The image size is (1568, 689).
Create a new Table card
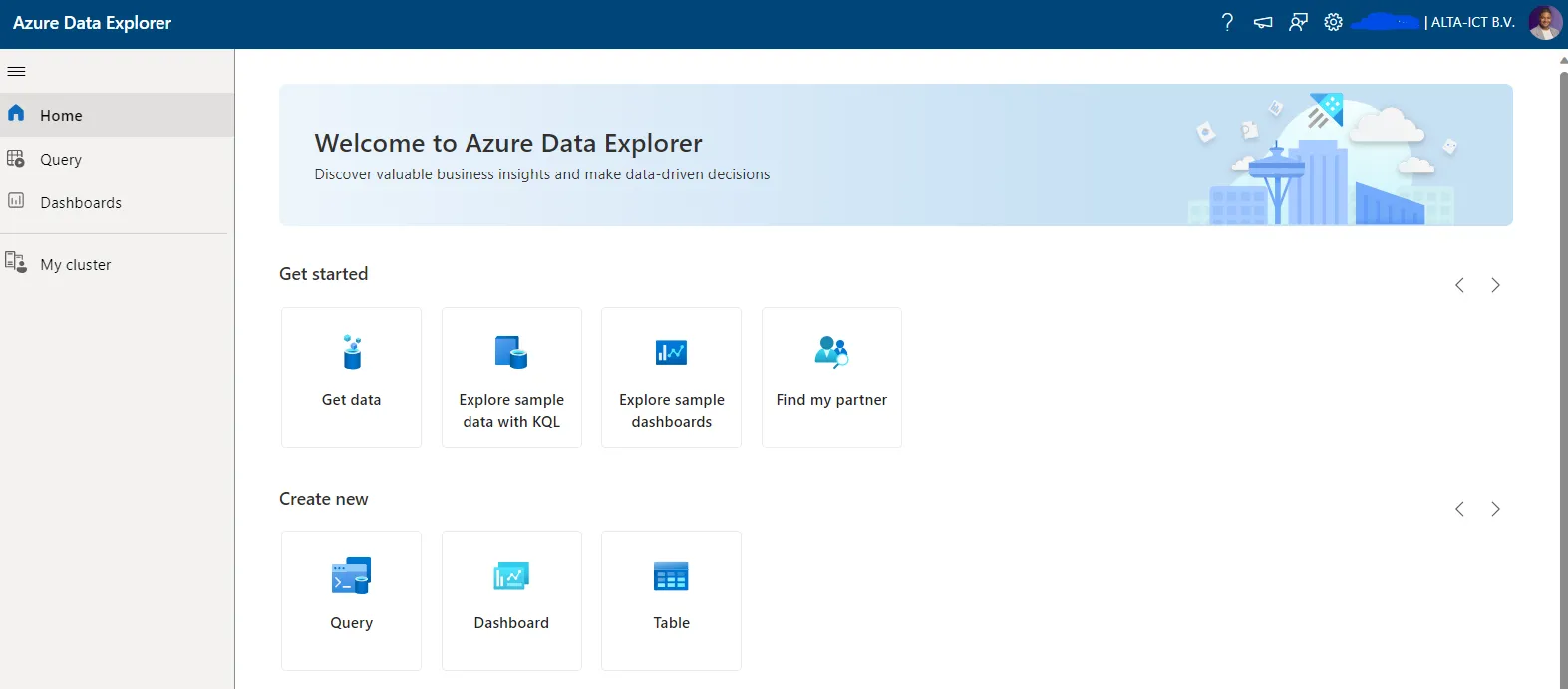coord(671,601)
